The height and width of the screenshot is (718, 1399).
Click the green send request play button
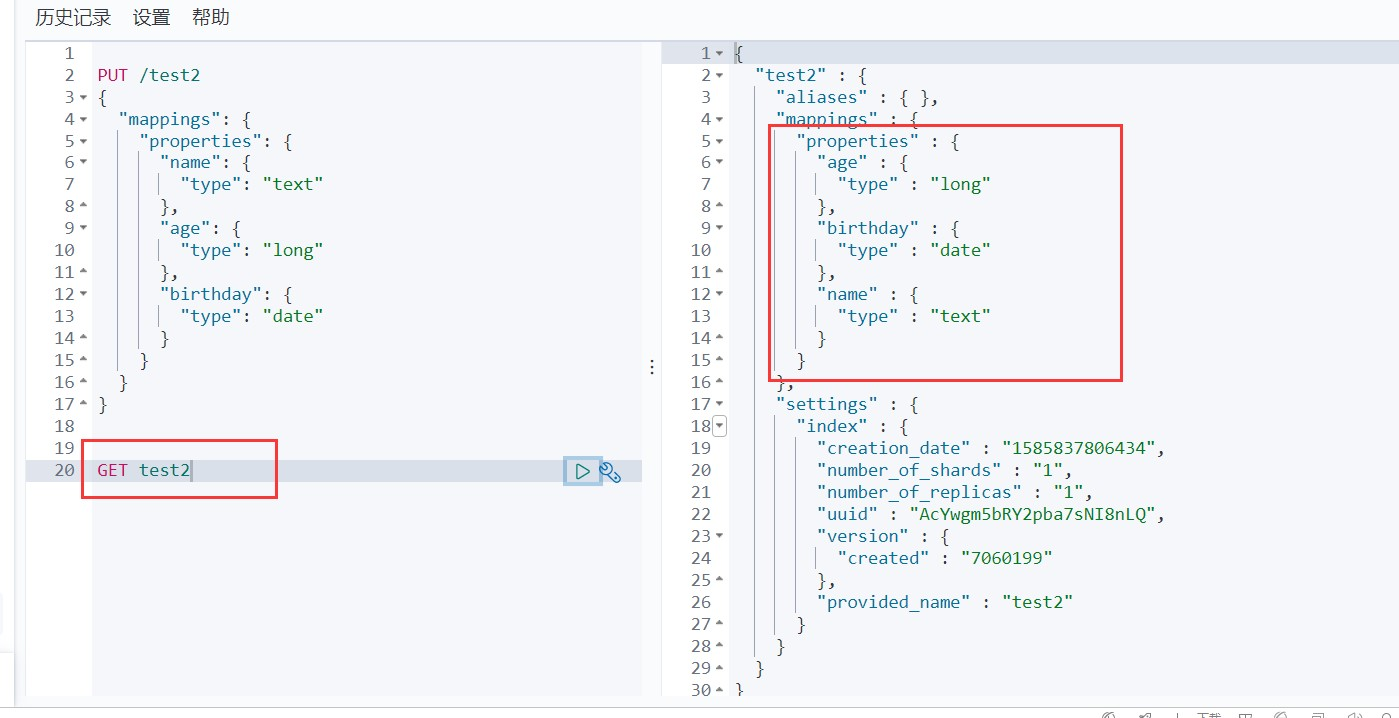click(582, 471)
